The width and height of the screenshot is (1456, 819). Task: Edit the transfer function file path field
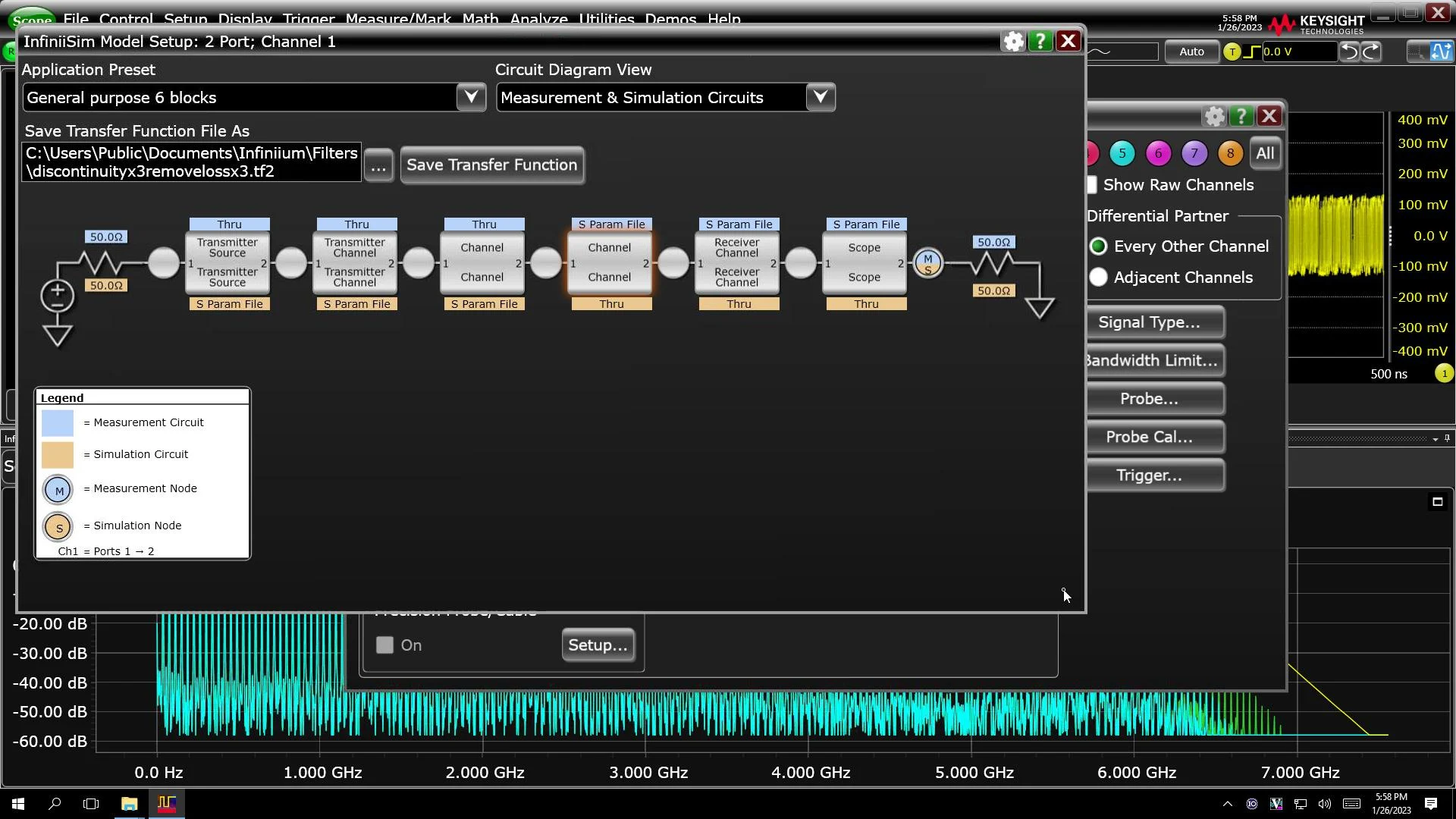click(192, 162)
